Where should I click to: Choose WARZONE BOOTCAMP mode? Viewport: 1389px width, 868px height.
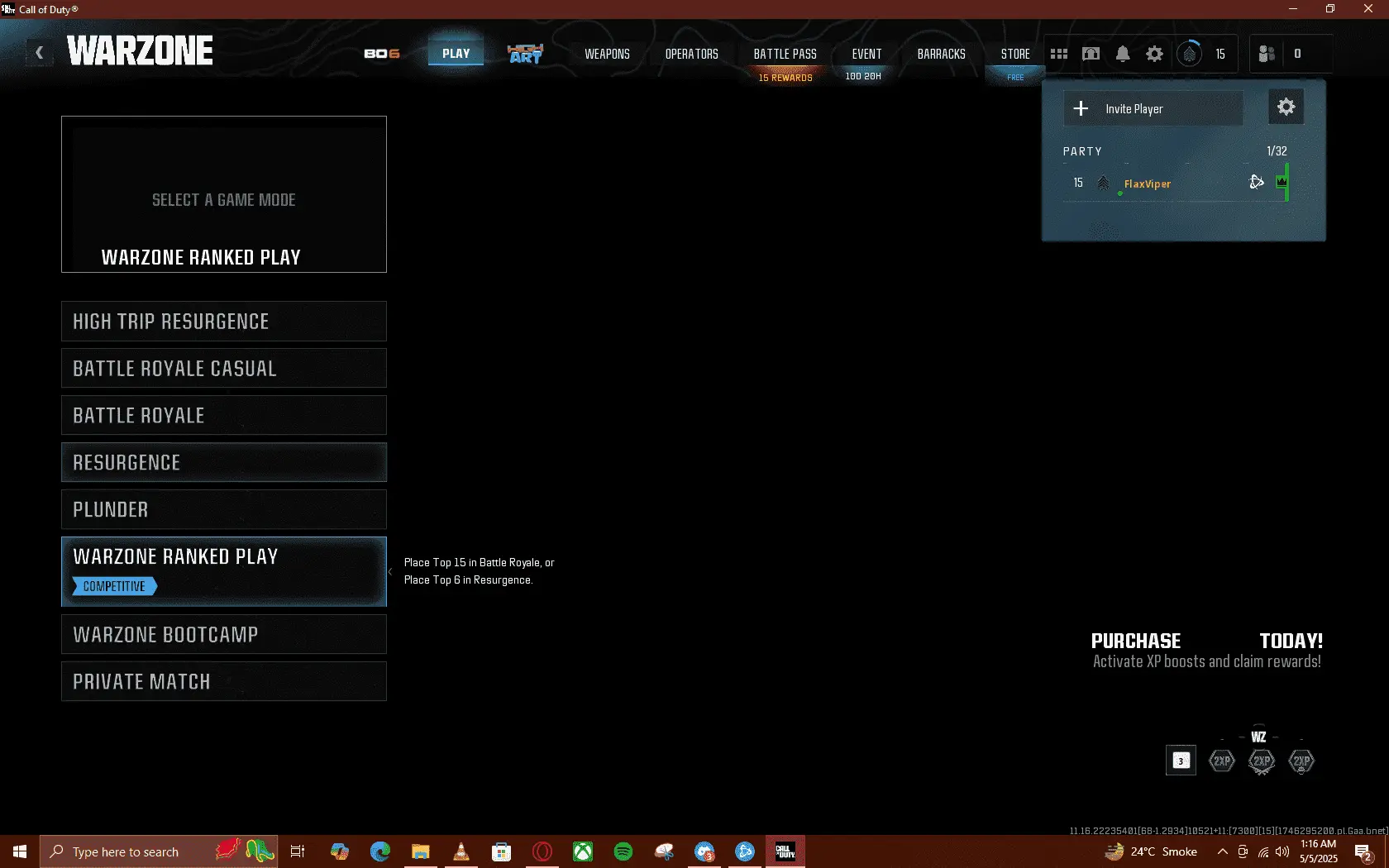224,634
